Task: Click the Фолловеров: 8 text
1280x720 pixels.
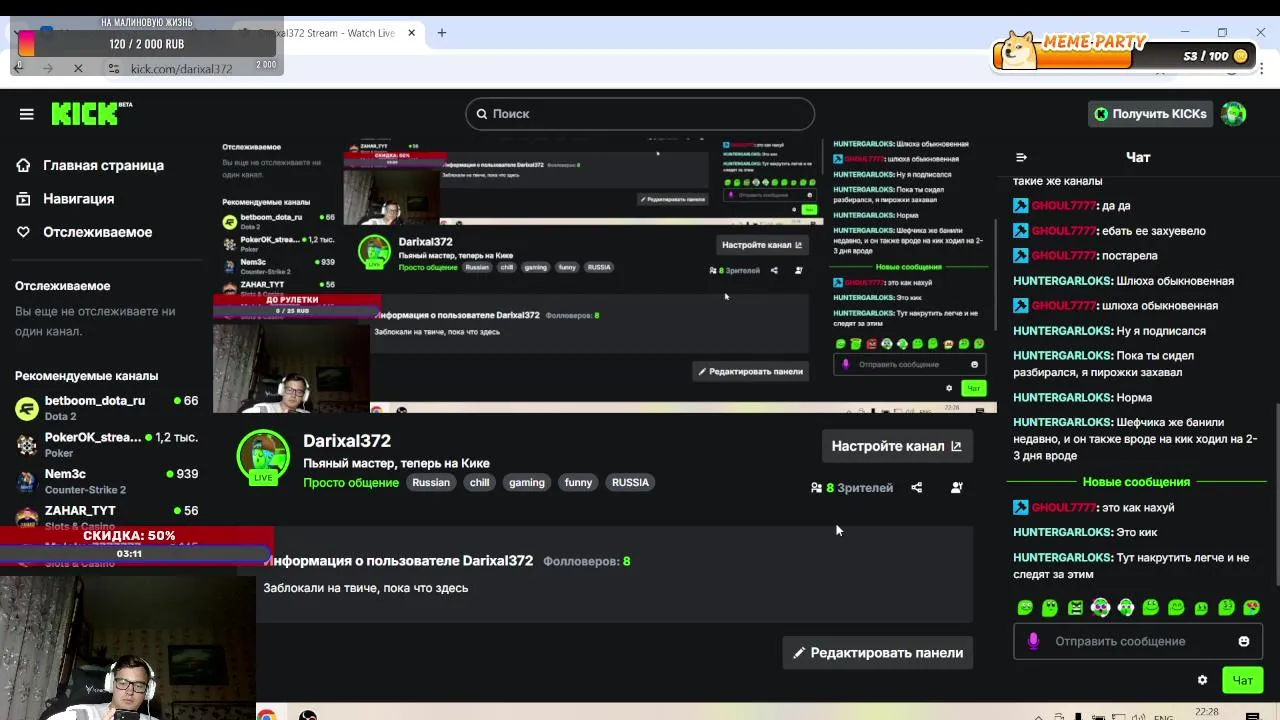Action: [587, 561]
